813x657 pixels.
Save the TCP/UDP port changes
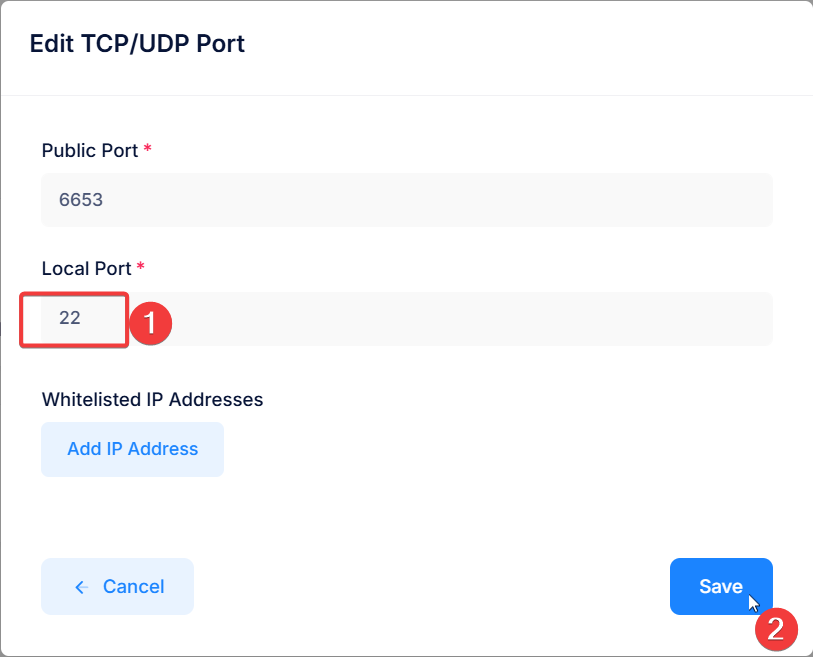pyautogui.click(x=721, y=586)
